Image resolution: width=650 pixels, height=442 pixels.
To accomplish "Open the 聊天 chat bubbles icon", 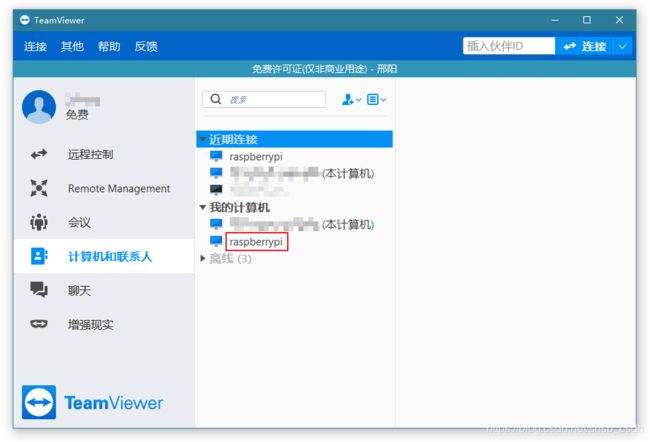I will (x=39, y=290).
